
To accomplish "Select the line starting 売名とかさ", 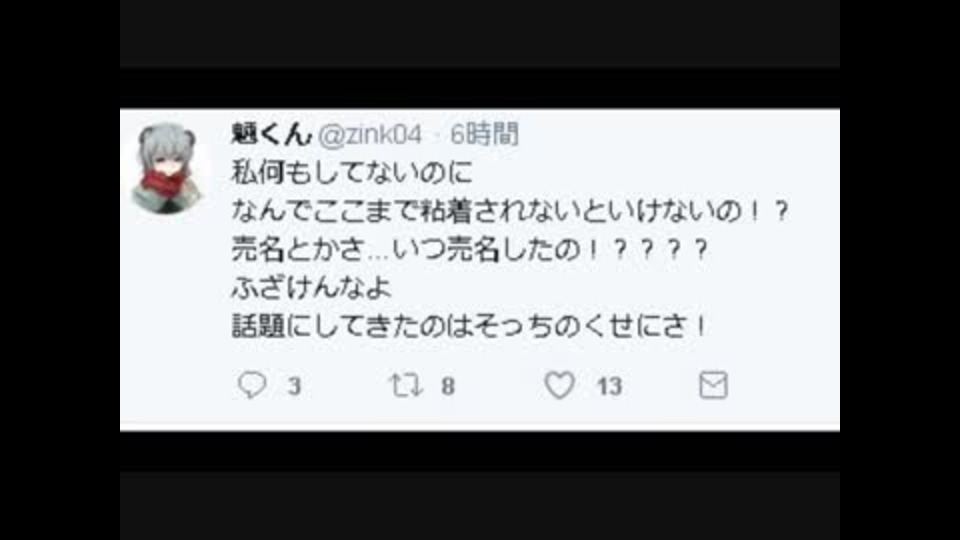I will pos(470,249).
